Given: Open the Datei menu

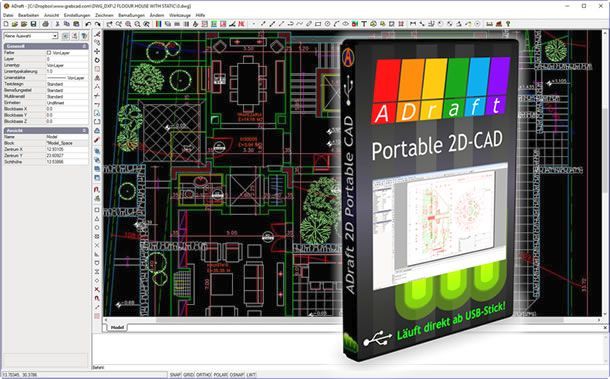Looking at the screenshot, I should click(8, 15).
